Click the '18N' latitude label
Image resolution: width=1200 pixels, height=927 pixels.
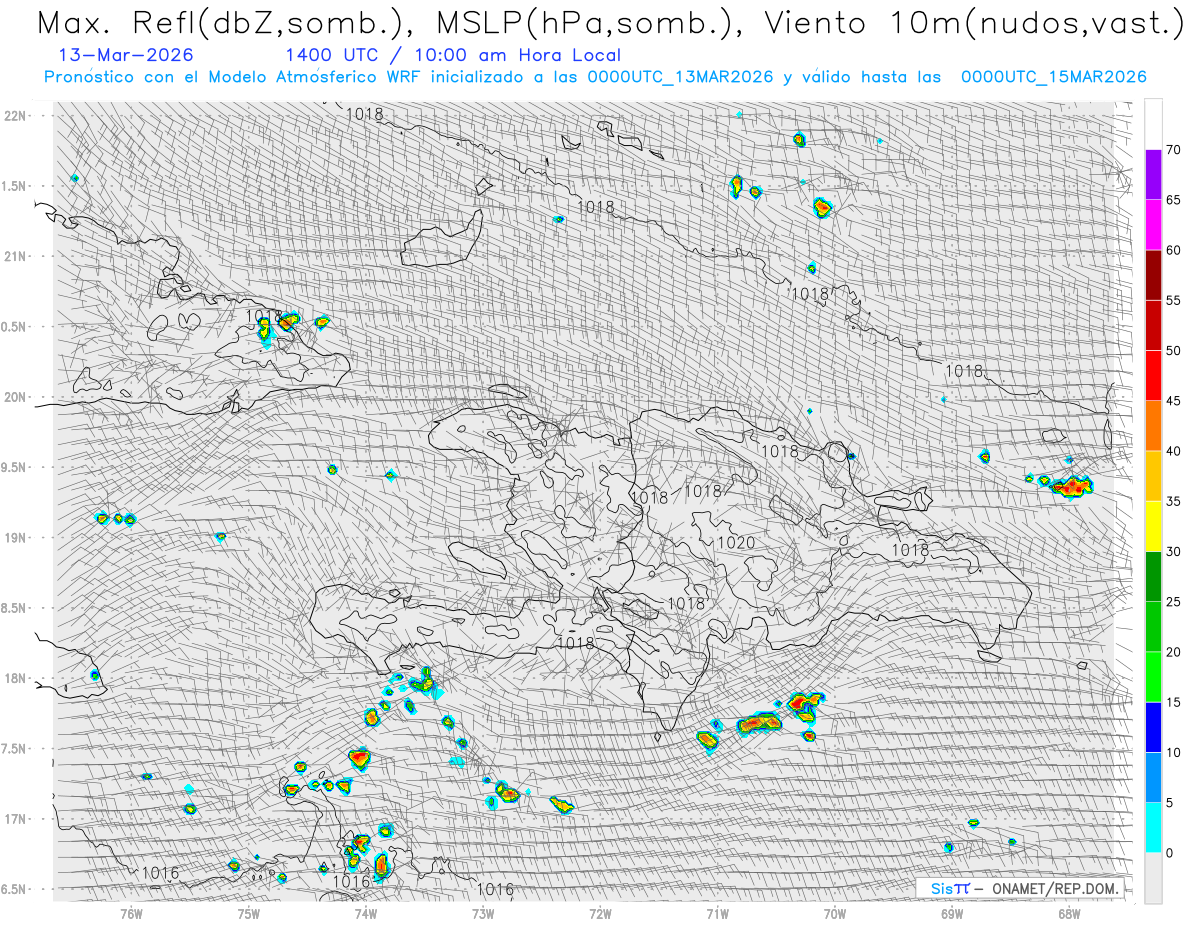(x=17, y=679)
